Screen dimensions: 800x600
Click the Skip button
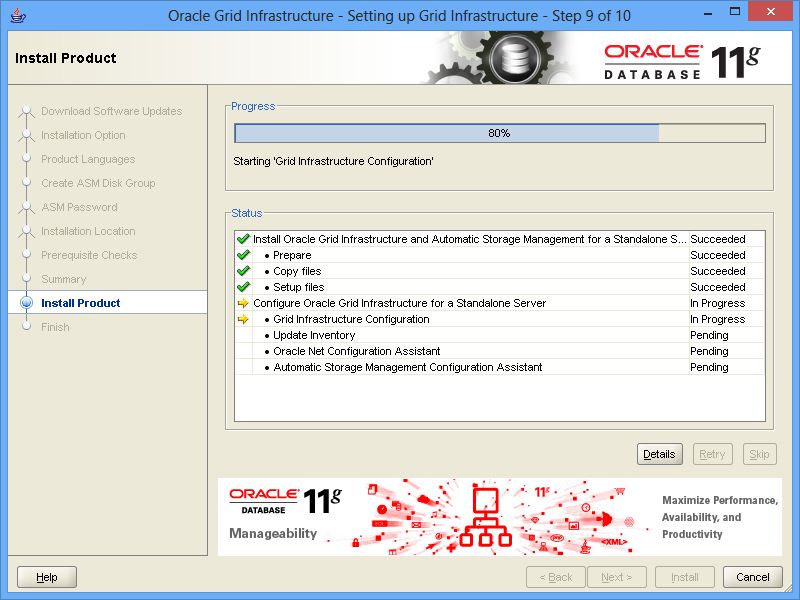coord(759,454)
